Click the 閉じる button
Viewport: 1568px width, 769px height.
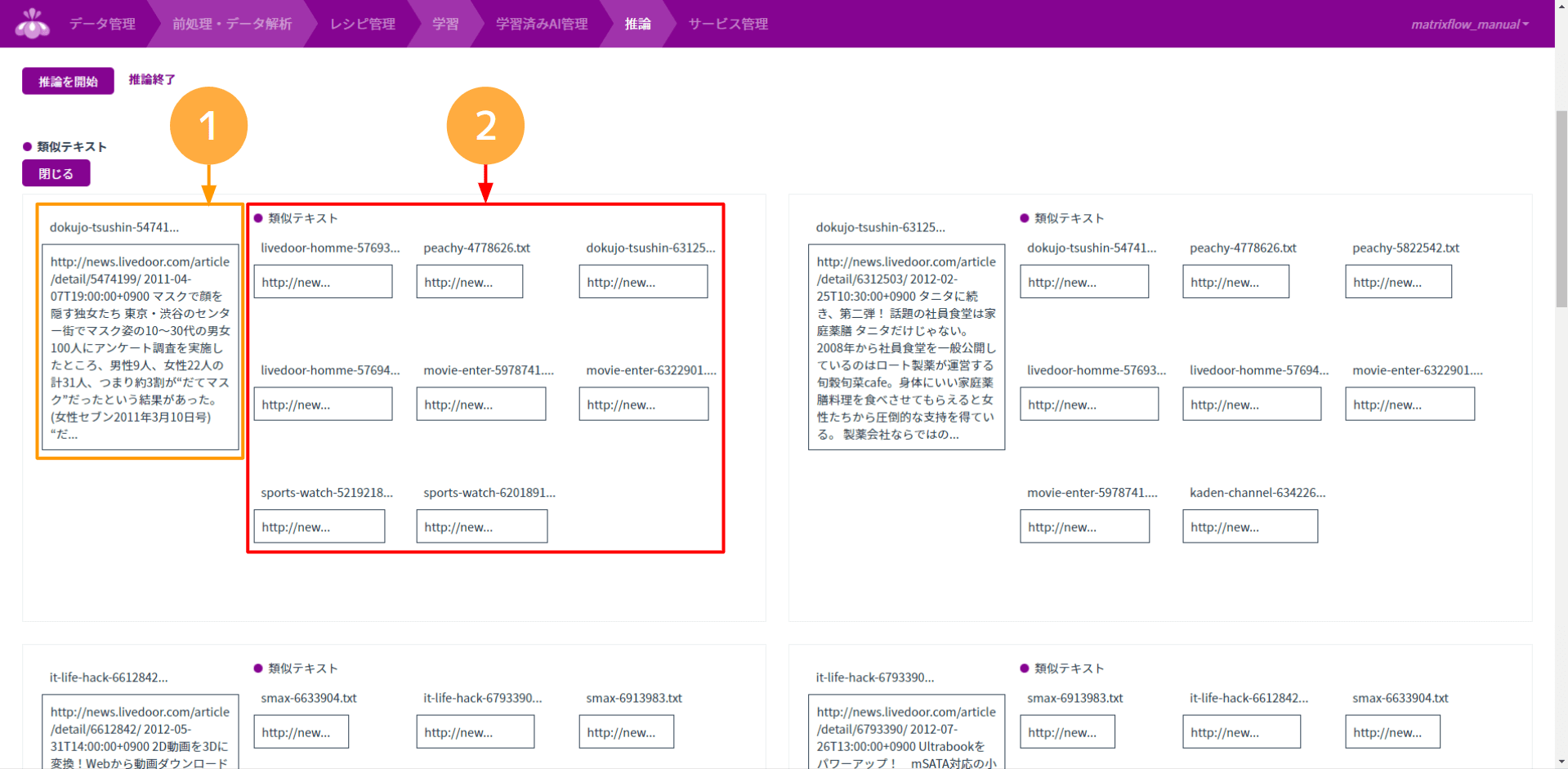[56, 172]
